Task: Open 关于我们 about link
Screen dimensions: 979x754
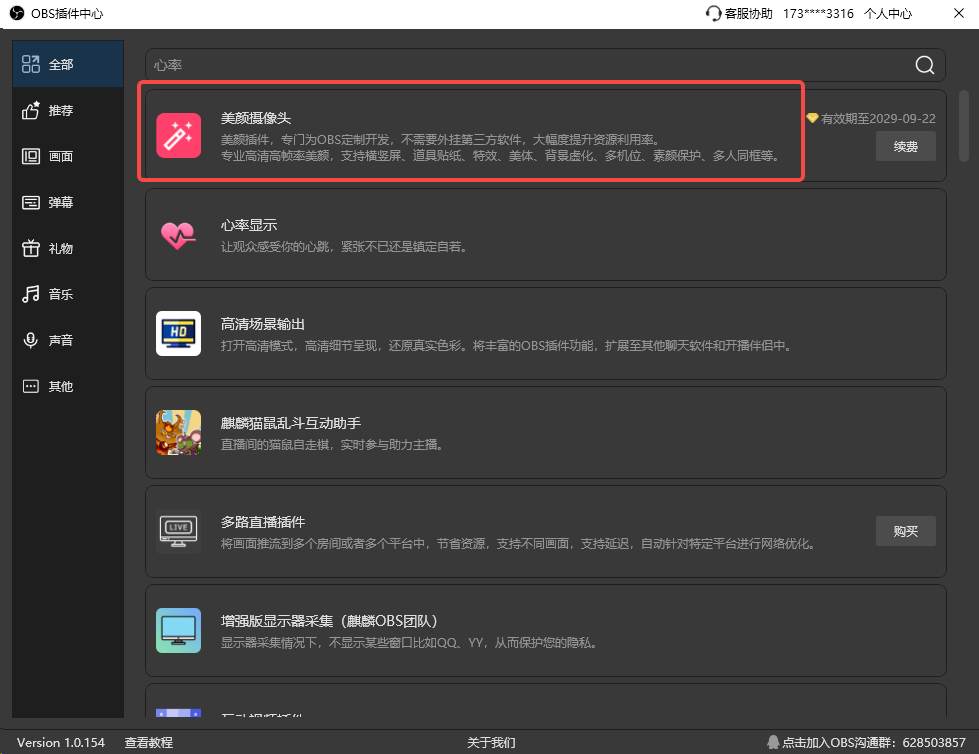Action: click(x=491, y=742)
